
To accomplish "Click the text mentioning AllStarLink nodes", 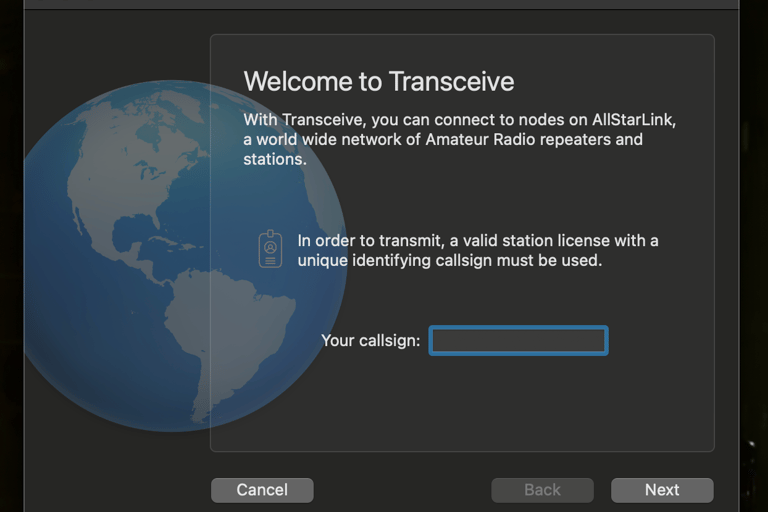I will point(459,139).
